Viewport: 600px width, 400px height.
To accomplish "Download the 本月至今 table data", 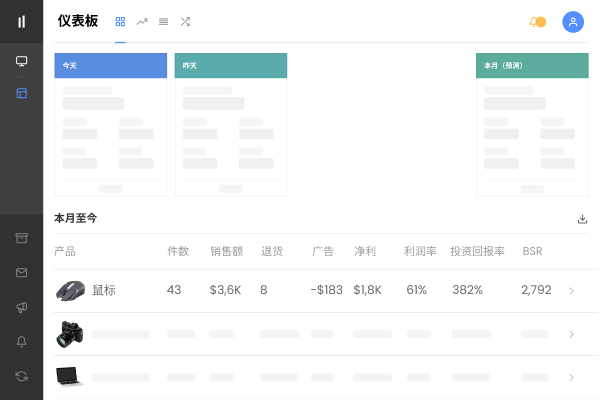I will click(582, 219).
